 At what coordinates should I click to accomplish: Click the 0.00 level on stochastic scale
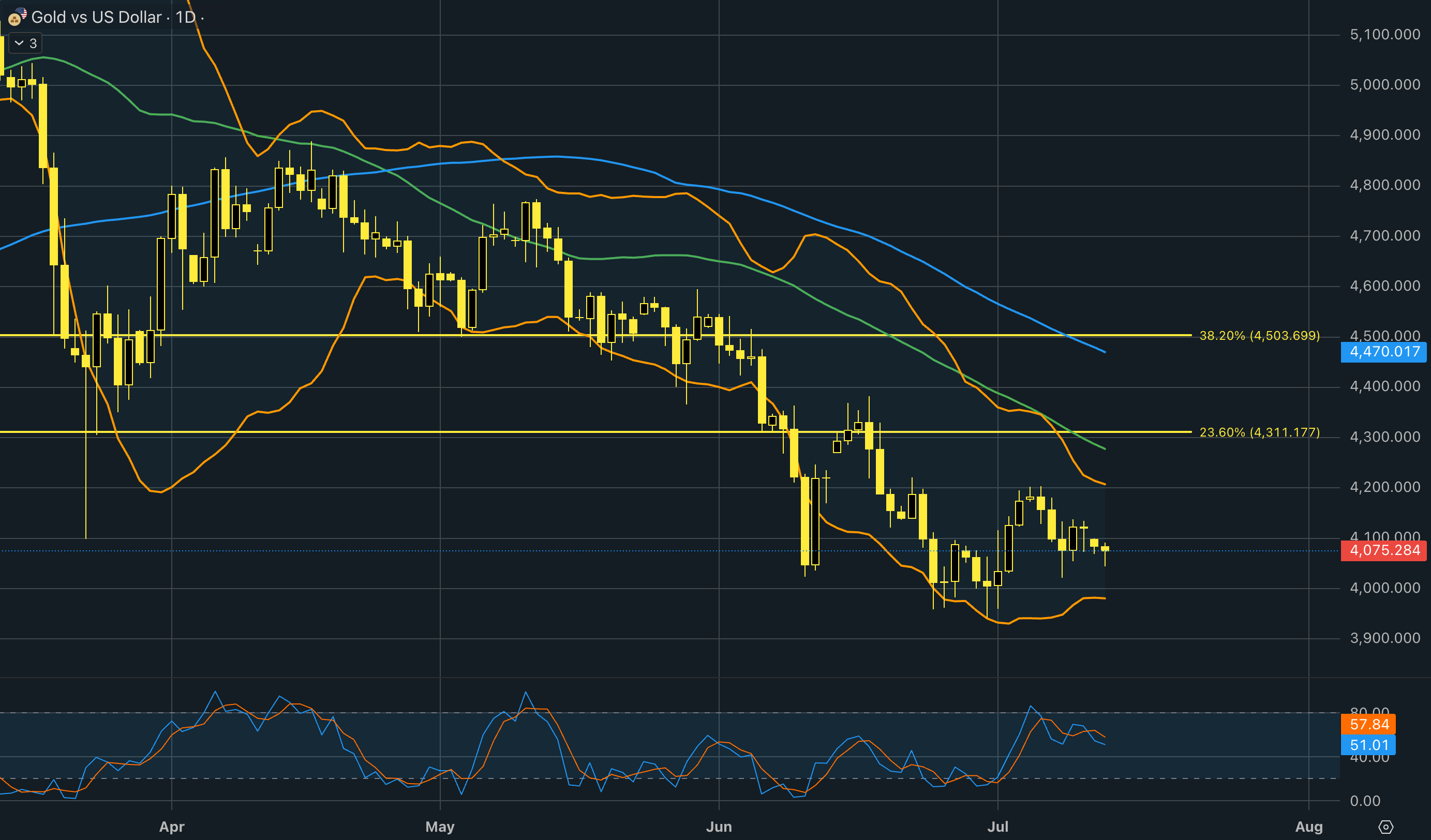pyautogui.click(x=1365, y=801)
